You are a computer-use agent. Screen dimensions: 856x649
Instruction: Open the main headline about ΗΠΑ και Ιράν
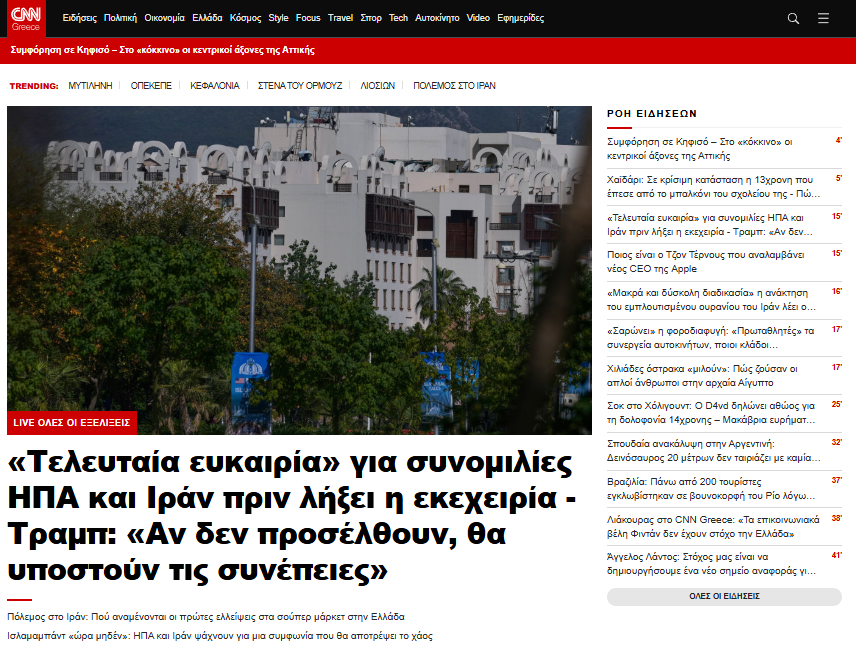tap(291, 515)
